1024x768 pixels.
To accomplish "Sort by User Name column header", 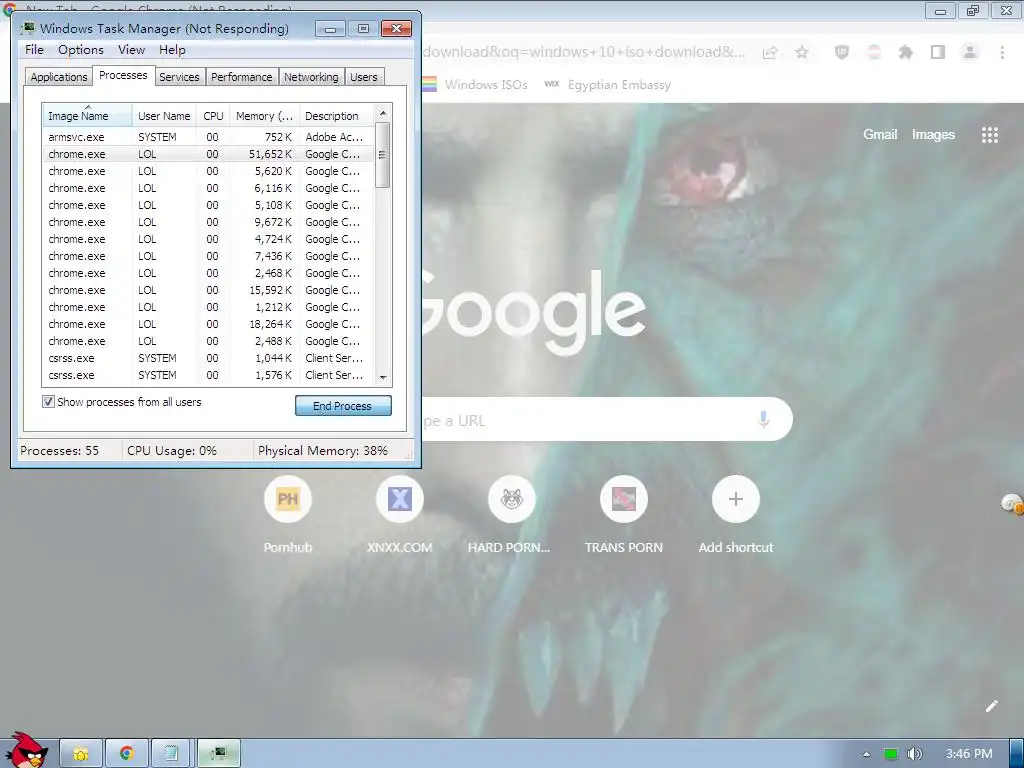I will tap(165, 116).
